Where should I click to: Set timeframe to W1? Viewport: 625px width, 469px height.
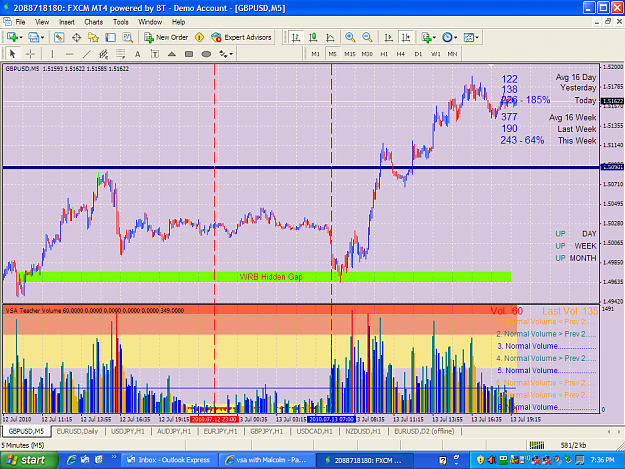click(x=436, y=54)
